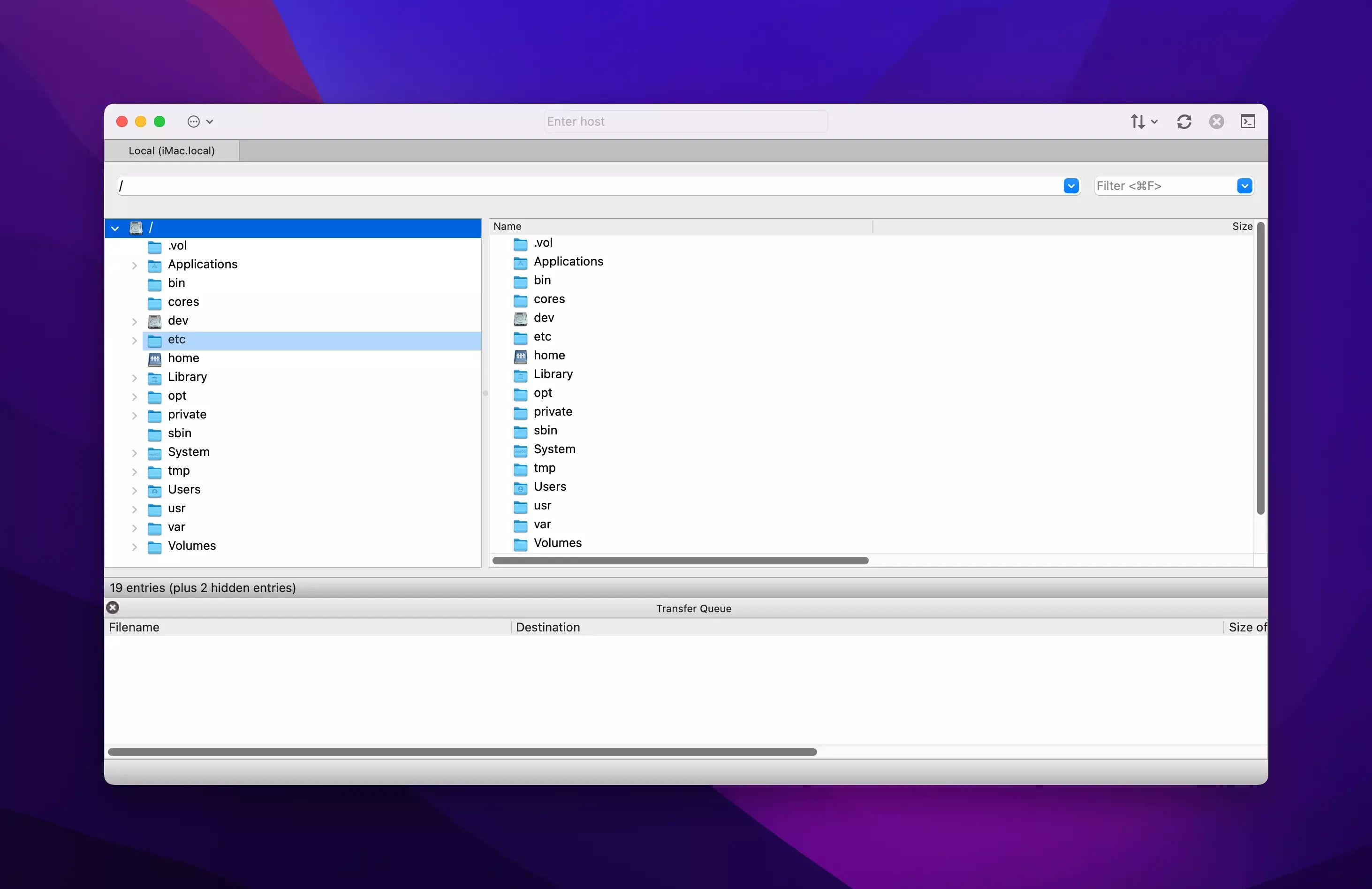This screenshot has width=1372, height=889.
Task: Click the file list horizontal scrollbar
Action: tap(680, 561)
